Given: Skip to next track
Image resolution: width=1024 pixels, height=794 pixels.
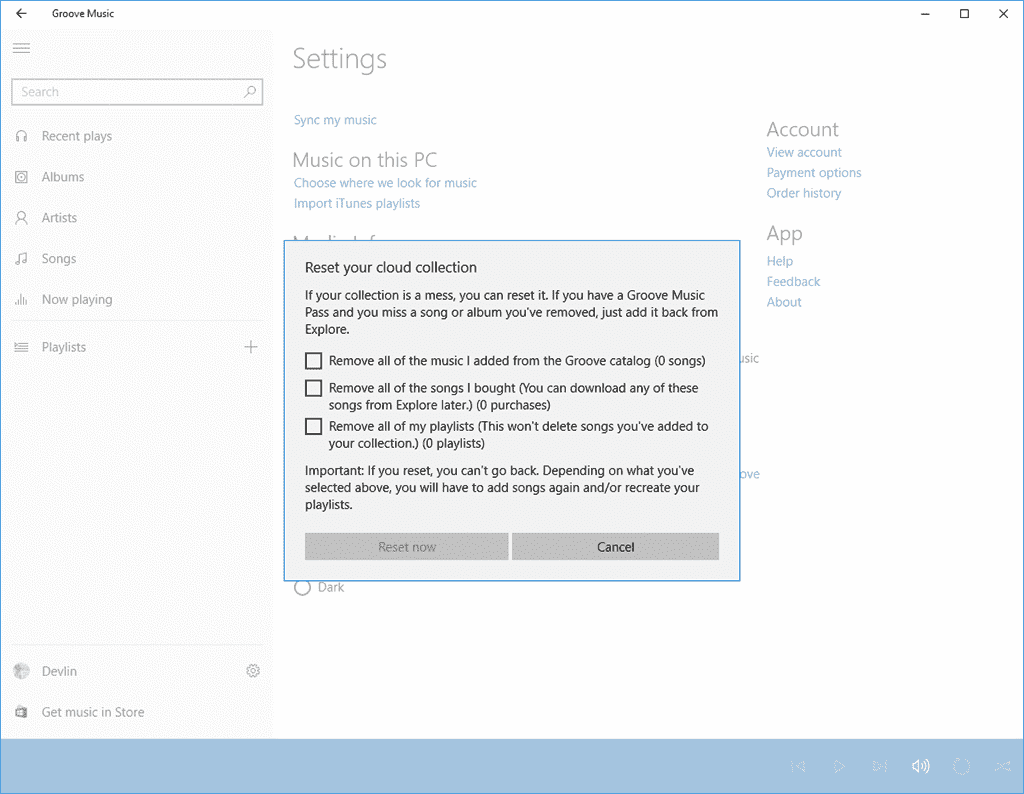Looking at the screenshot, I should (880, 766).
